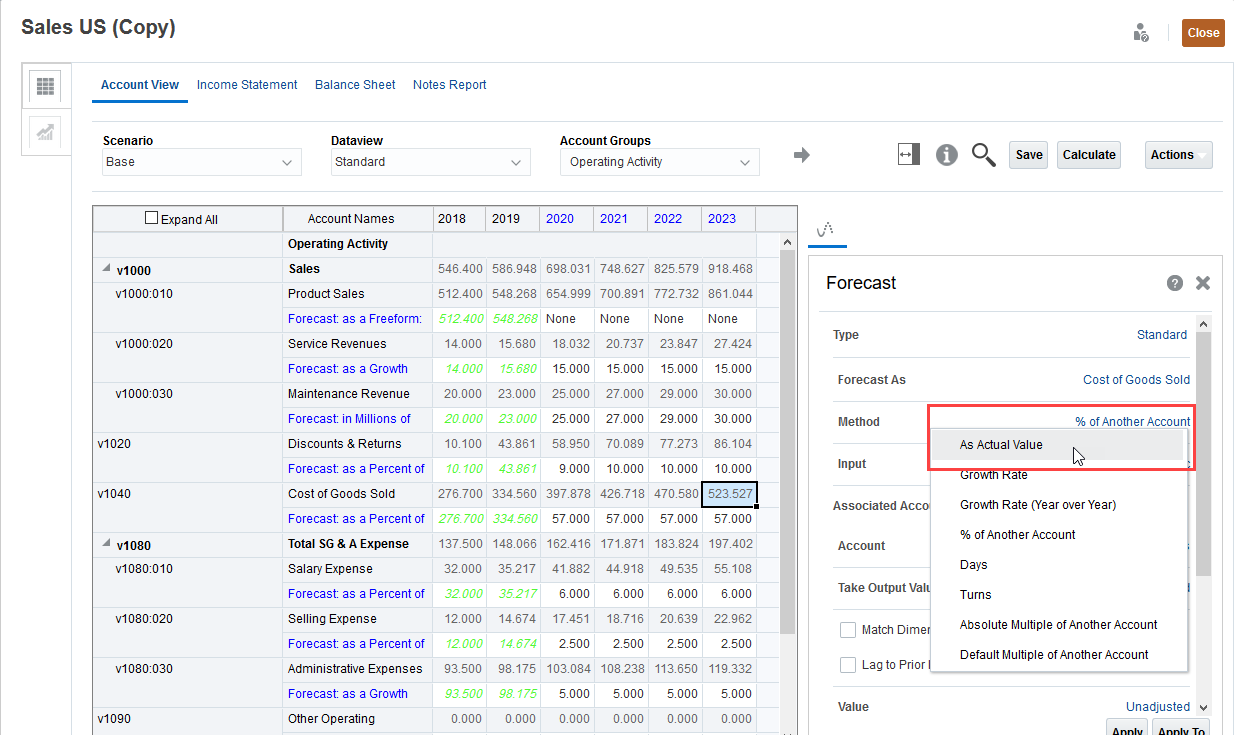Click the sparkline icon above the Forecast panel
The width and height of the screenshot is (1234, 736).
tap(827, 229)
